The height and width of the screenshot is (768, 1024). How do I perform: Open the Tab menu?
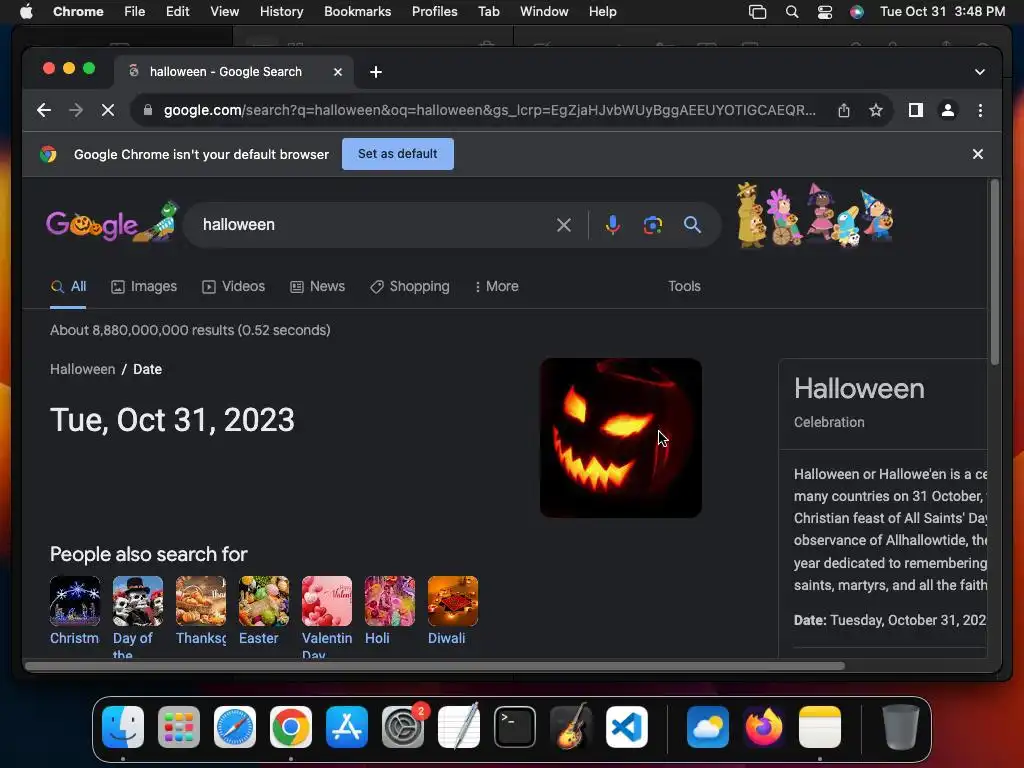[x=488, y=12]
